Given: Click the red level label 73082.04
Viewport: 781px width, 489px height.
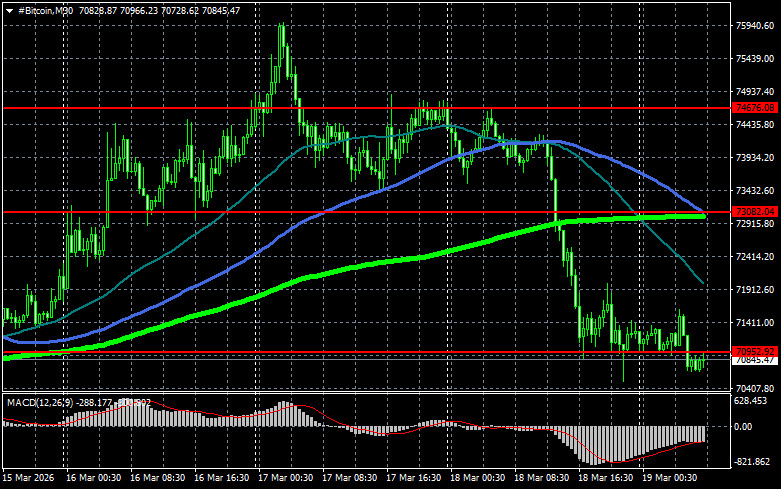Looking at the screenshot, I should click(x=755, y=212).
